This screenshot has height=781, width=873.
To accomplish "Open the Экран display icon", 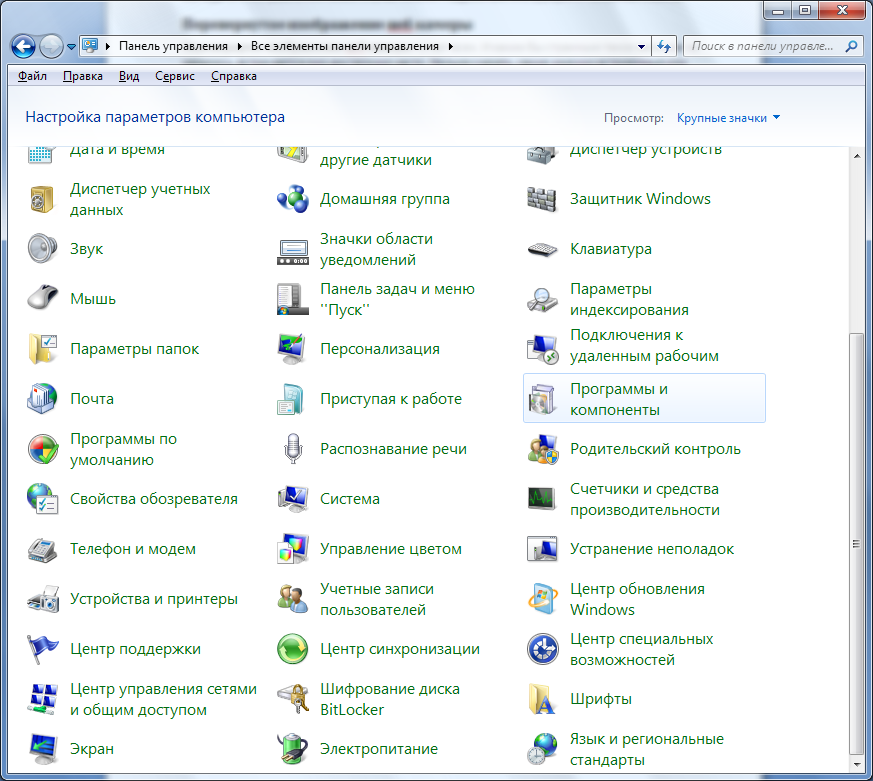I will click(x=42, y=749).
